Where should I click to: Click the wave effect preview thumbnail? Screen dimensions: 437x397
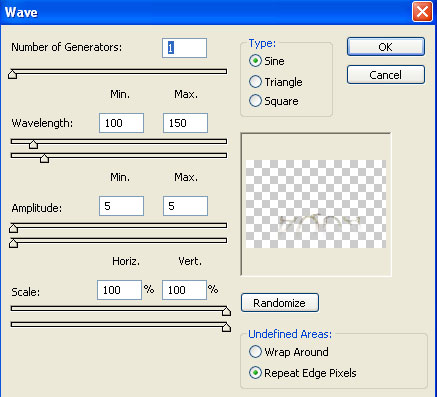(x=316, y=204)
